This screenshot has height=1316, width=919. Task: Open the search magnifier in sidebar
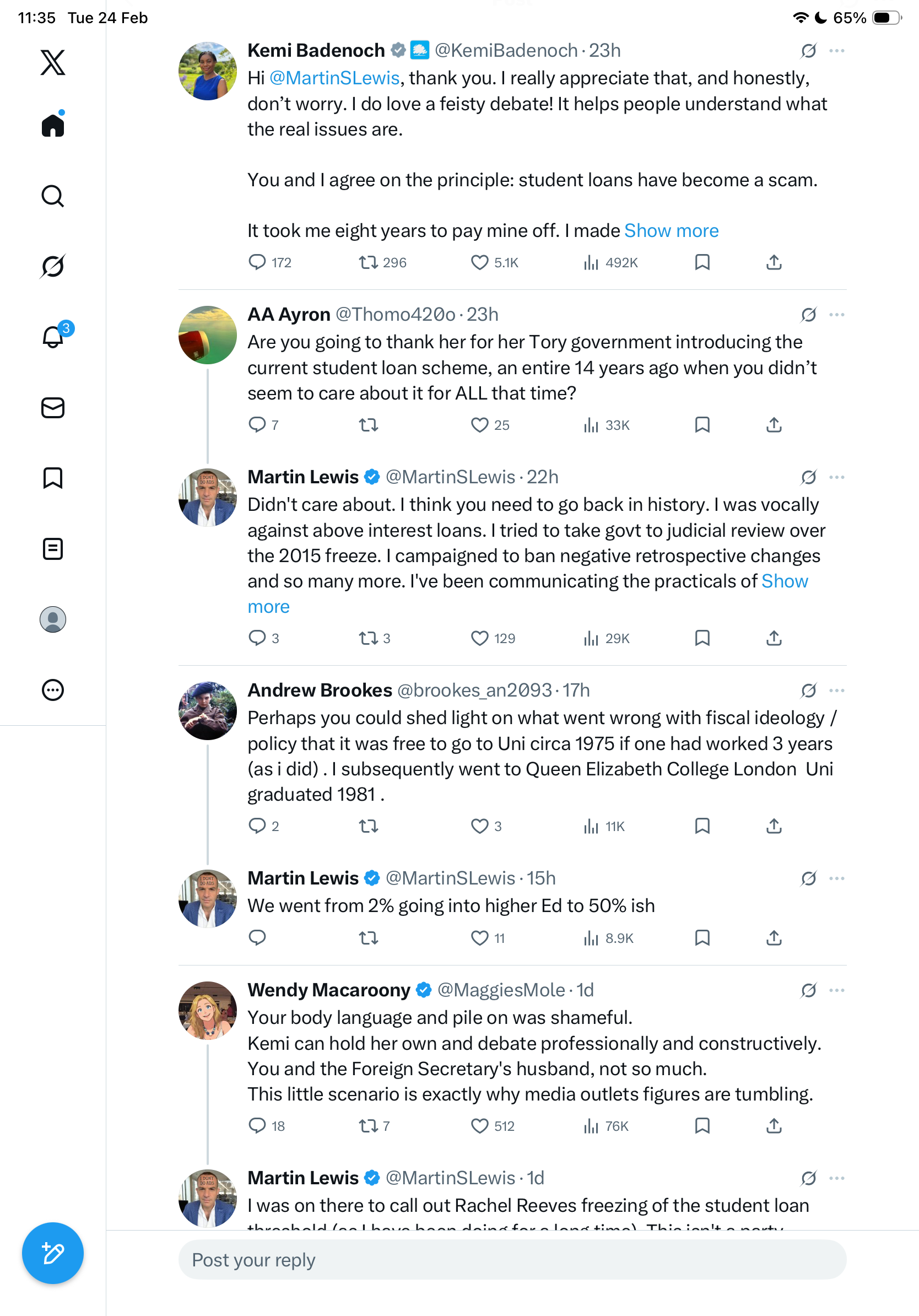[53, 196]
